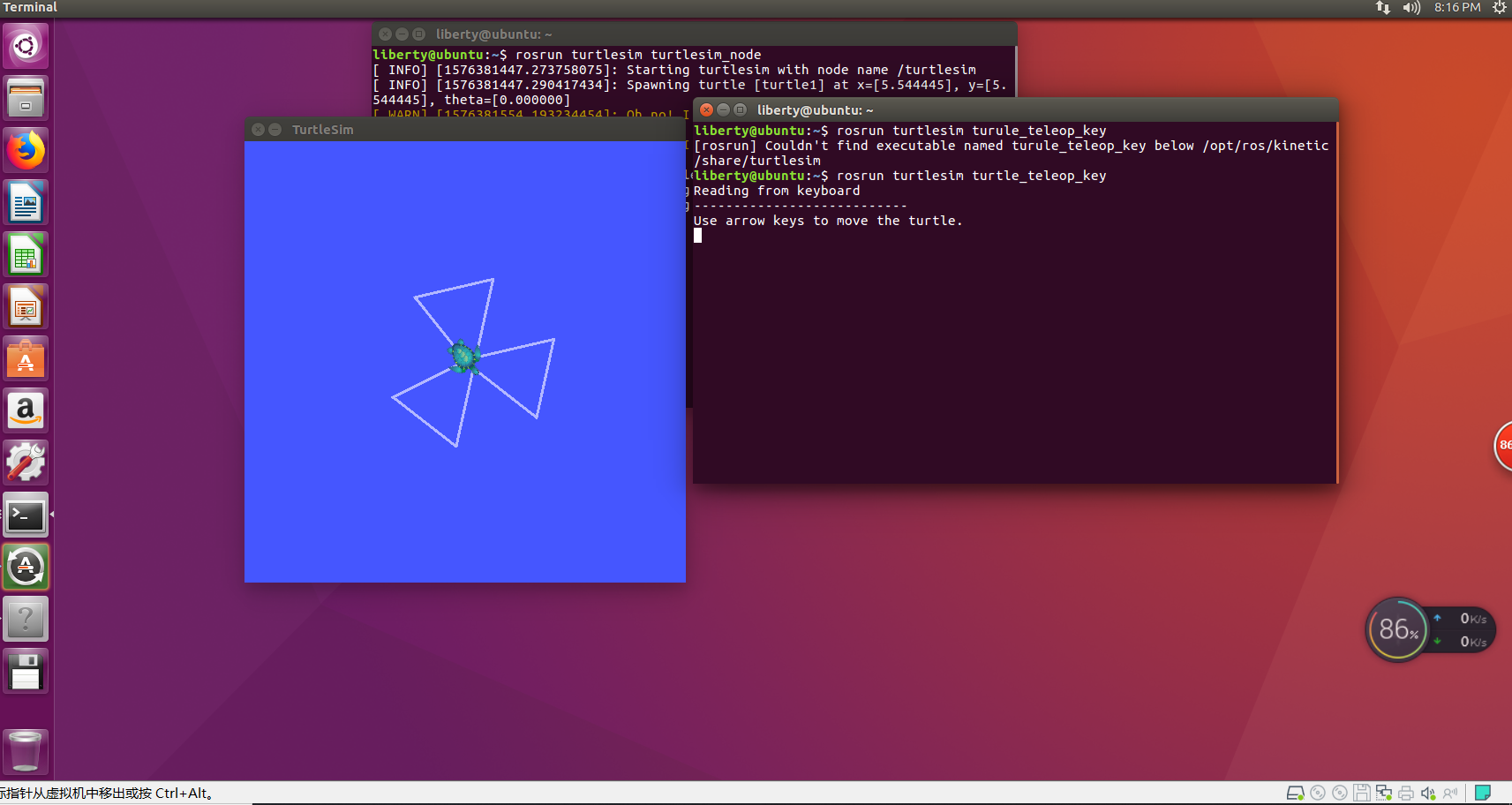Click the terminal cursor block in front terminal
The height and width of the screenshot is (805, 1512).
[x=697, y=236]
